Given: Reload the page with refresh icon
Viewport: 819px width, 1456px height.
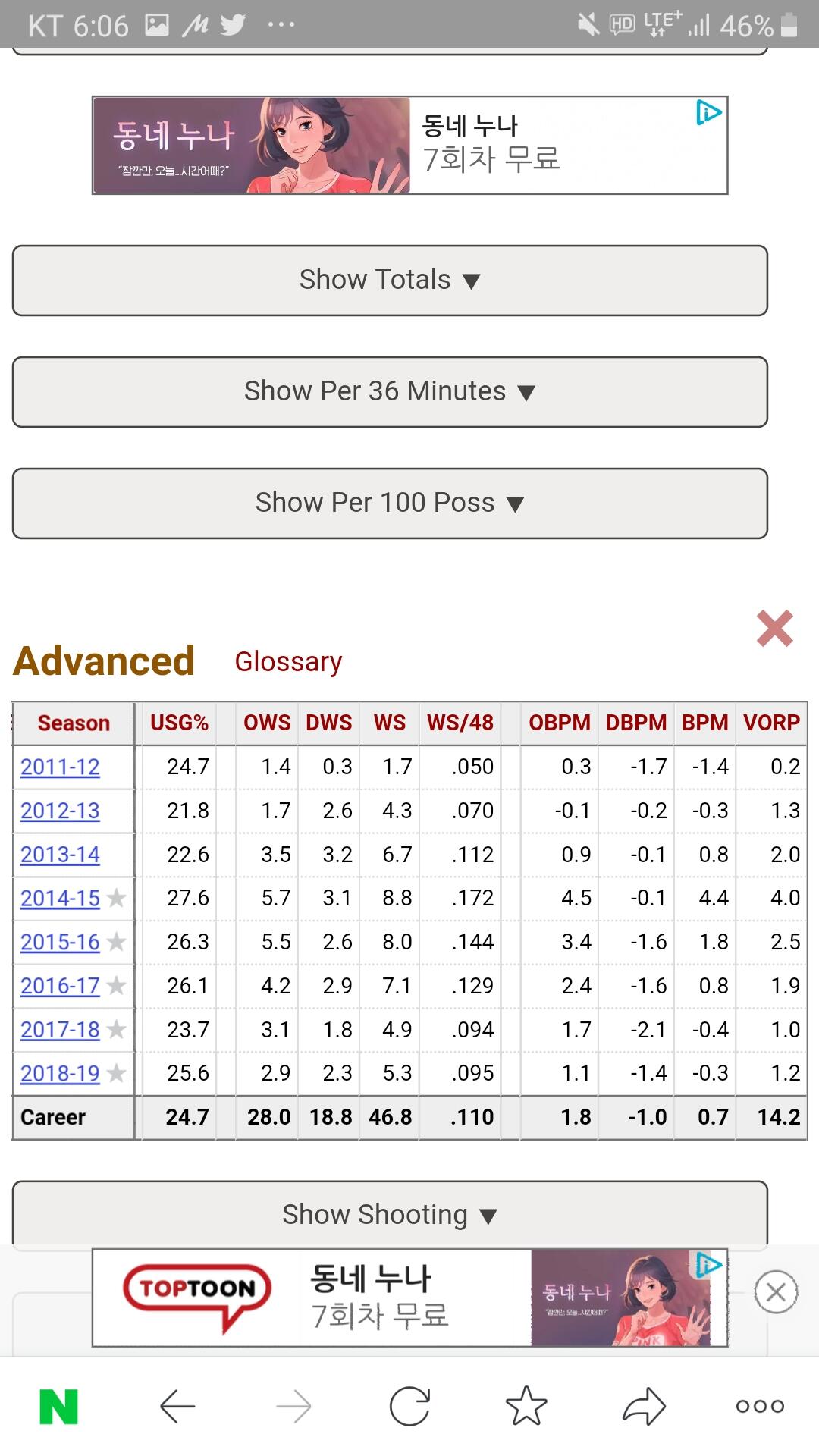Looking at the screenshot, I should click(x=410, y=1406).
